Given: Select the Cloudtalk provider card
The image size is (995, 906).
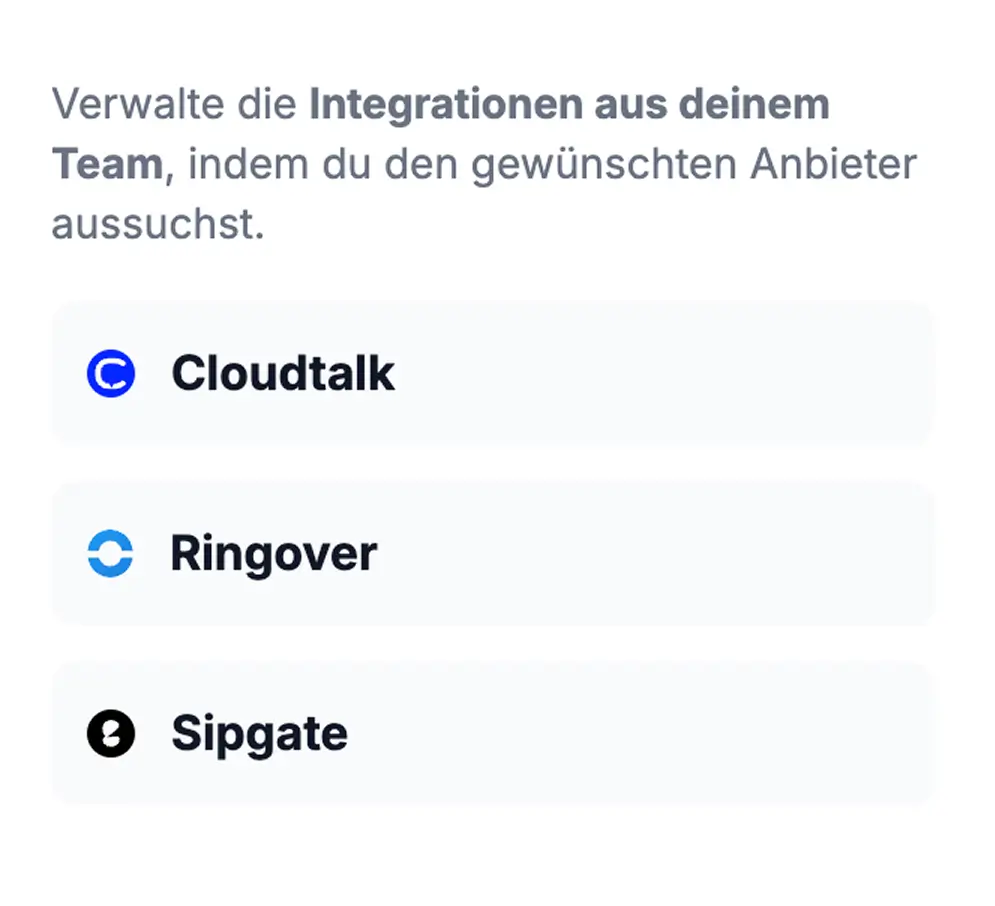Looking at the screenshot, I should click(x=495, y=373).
